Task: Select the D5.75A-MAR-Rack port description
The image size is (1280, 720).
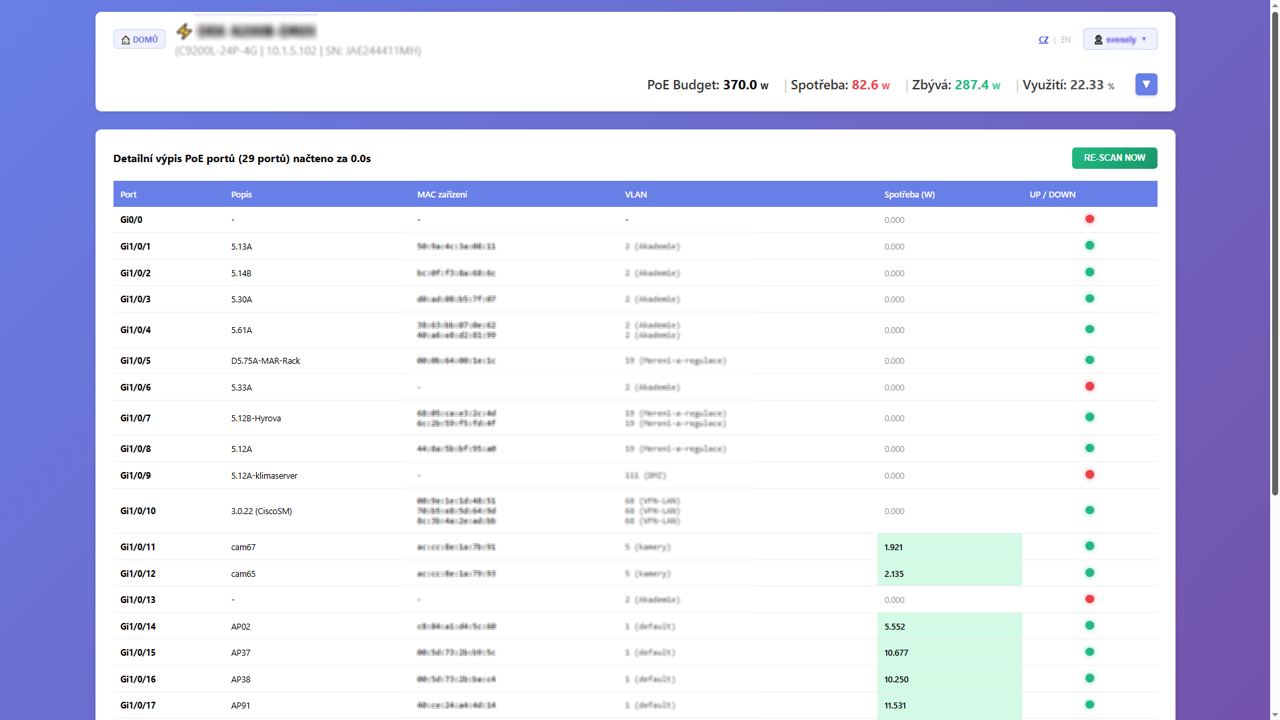Action: (265, 361)
